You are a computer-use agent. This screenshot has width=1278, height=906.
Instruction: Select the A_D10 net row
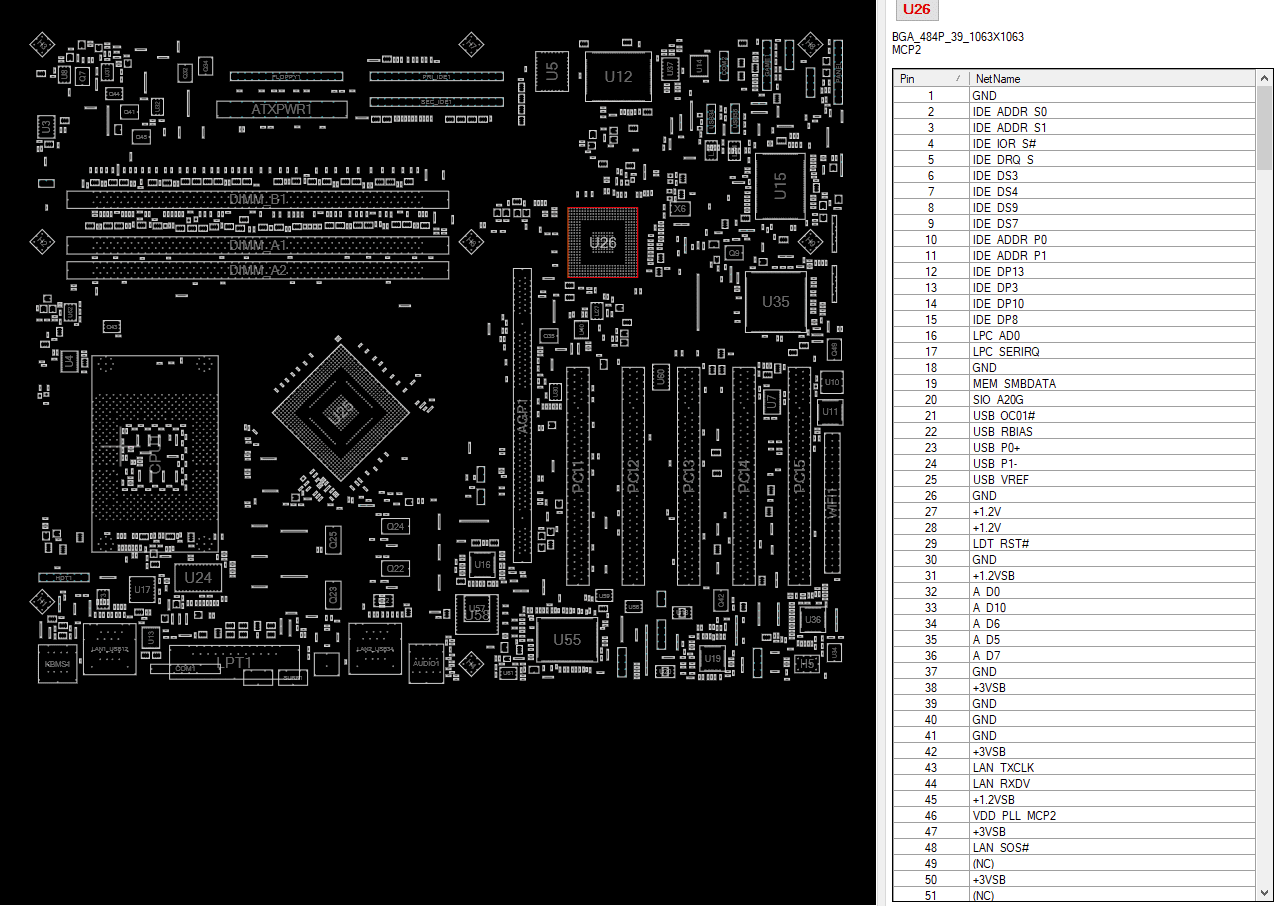(x=1075, y=608)
